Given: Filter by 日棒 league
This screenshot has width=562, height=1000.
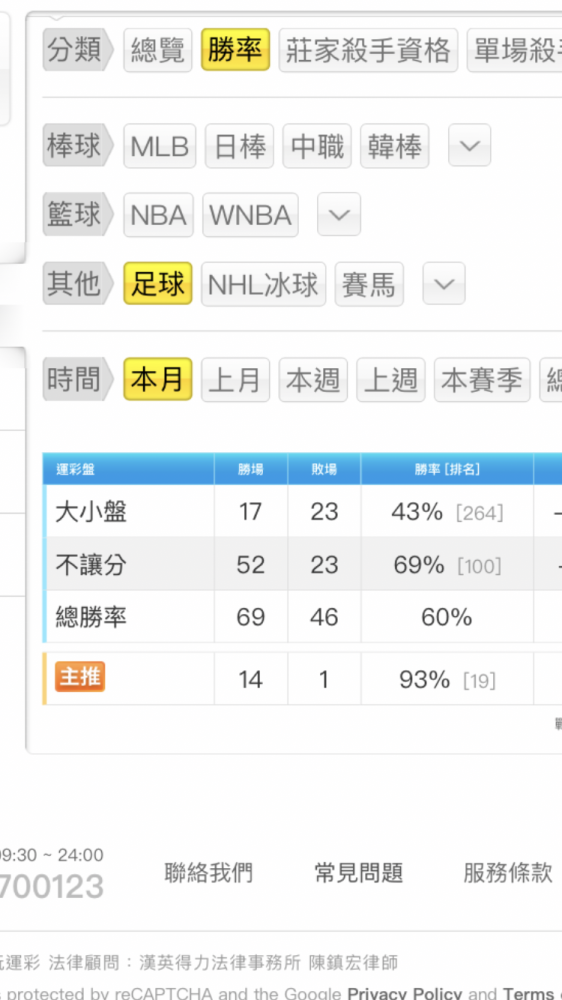Looking at the screenshot, I should [x=239, y=146].
